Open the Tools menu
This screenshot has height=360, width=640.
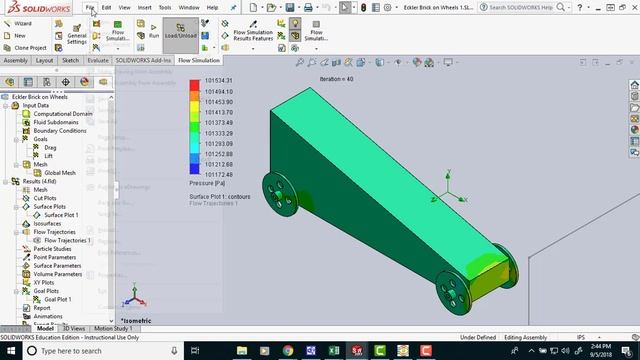pos(165,7)
